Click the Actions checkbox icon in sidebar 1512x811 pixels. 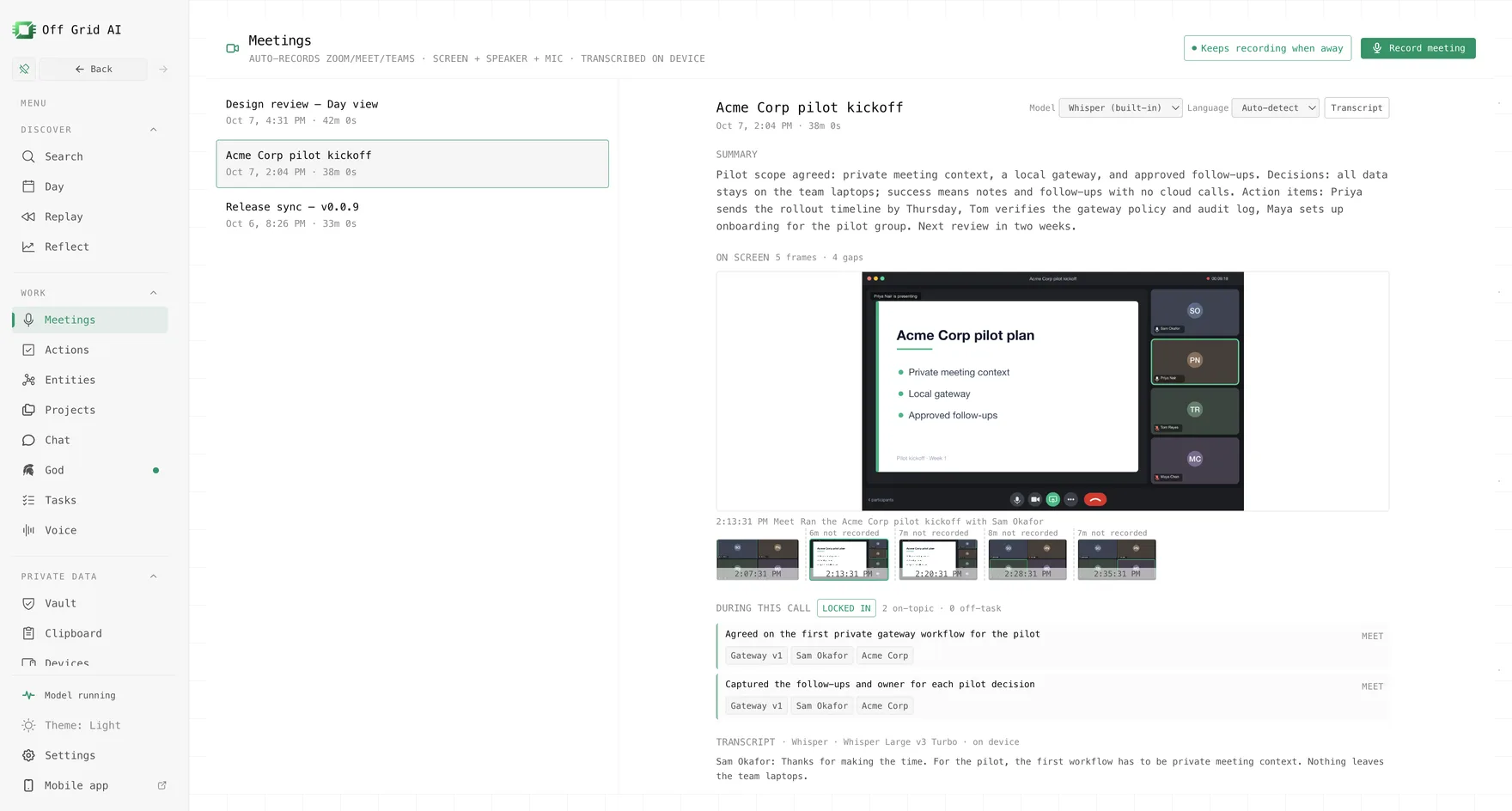28,350
